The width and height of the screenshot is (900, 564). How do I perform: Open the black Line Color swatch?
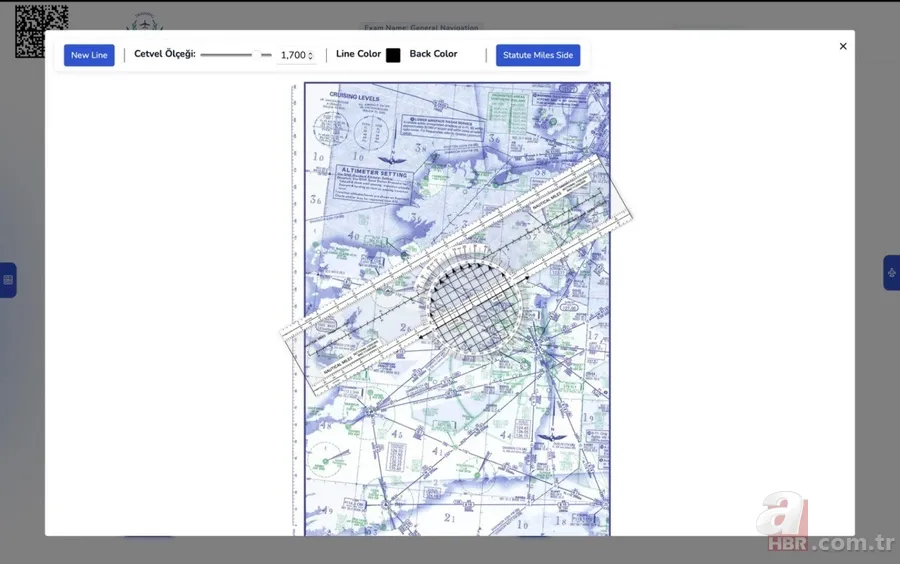(x=393, y=55)
